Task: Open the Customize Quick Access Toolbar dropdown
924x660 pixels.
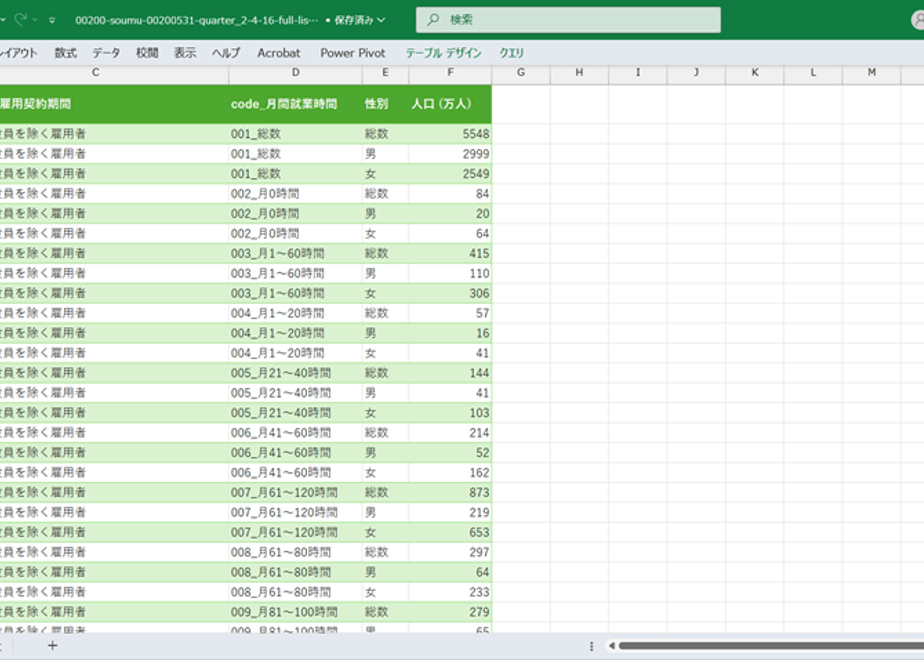Action: [x=52, y=20]
